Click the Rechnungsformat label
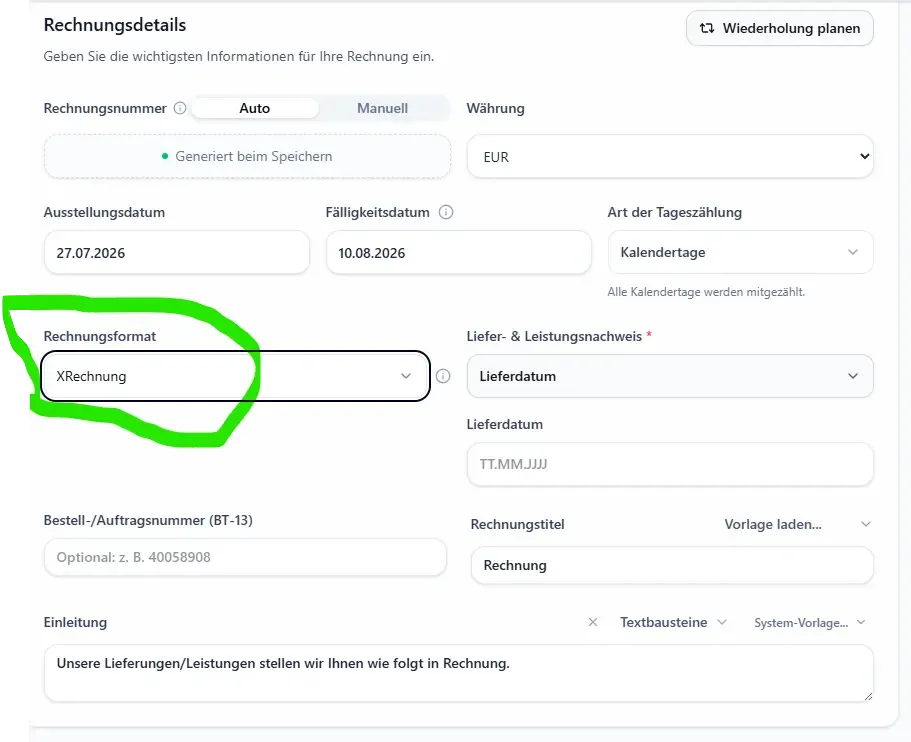This screenshot has width=911, height=742. click(100, 336)
